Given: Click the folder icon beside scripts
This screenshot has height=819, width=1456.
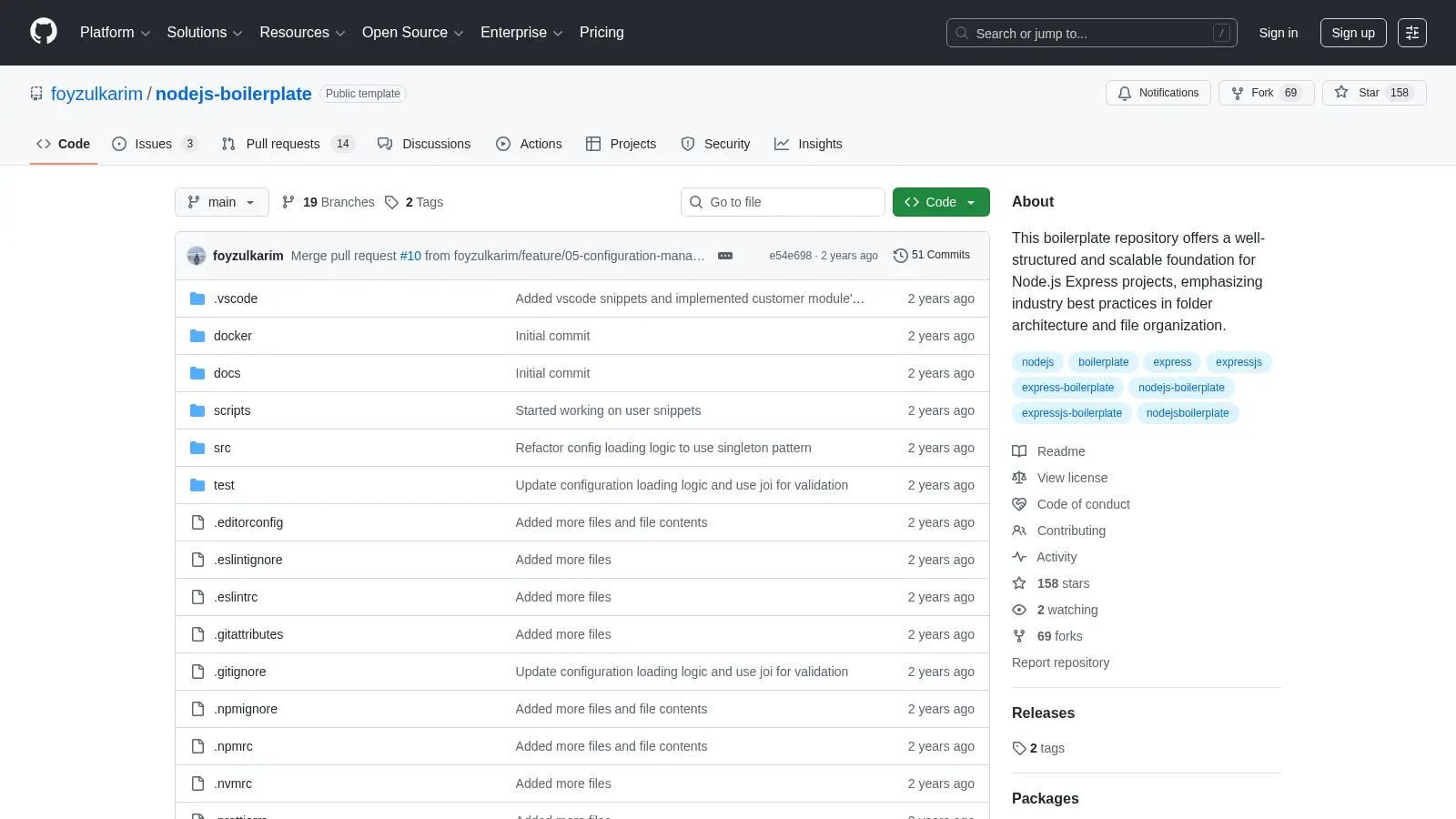Looking at the screenshot, I should coord(197,410).
